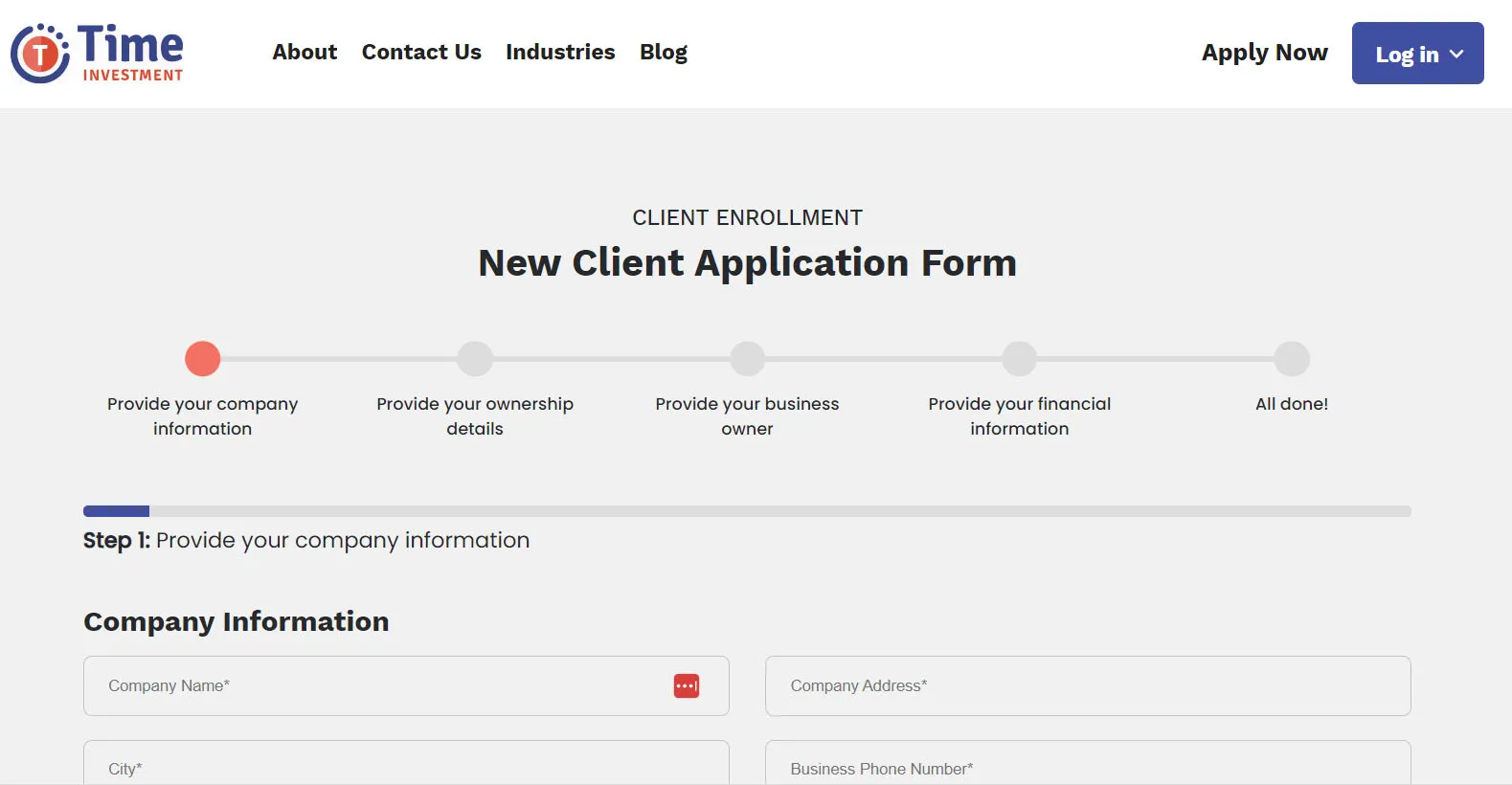
Task: Click the password manager icon in Company Name
Action: 686,686
